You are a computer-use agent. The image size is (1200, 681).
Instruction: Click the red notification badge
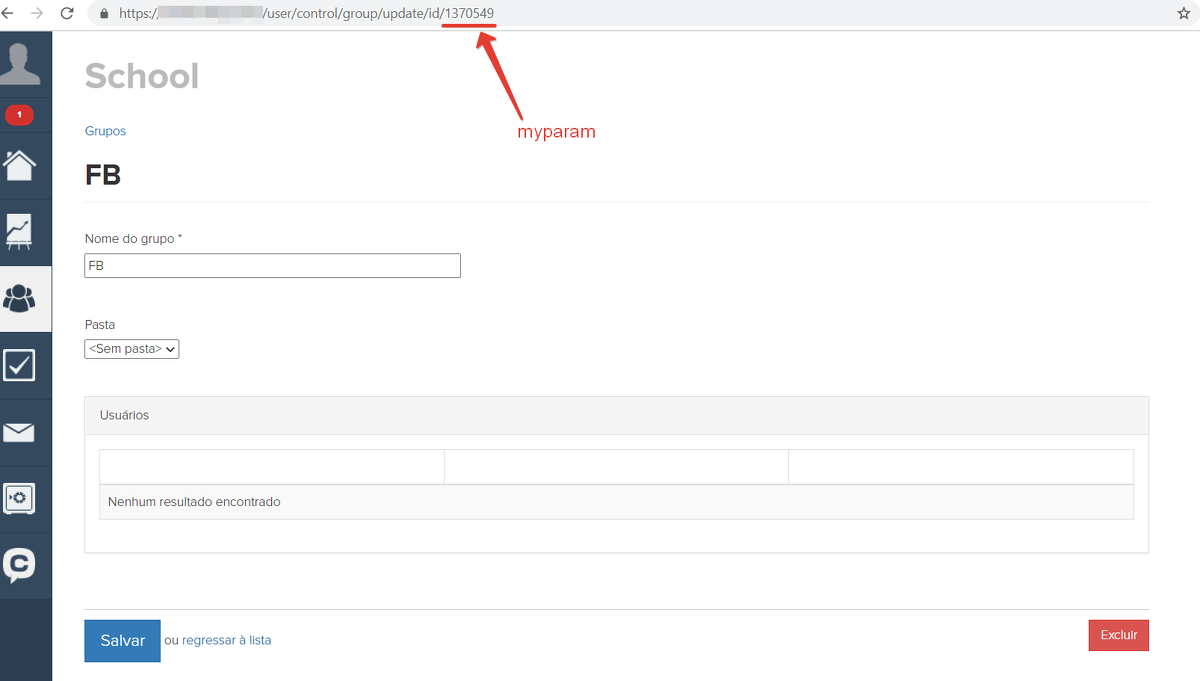(x=19, y=115)
